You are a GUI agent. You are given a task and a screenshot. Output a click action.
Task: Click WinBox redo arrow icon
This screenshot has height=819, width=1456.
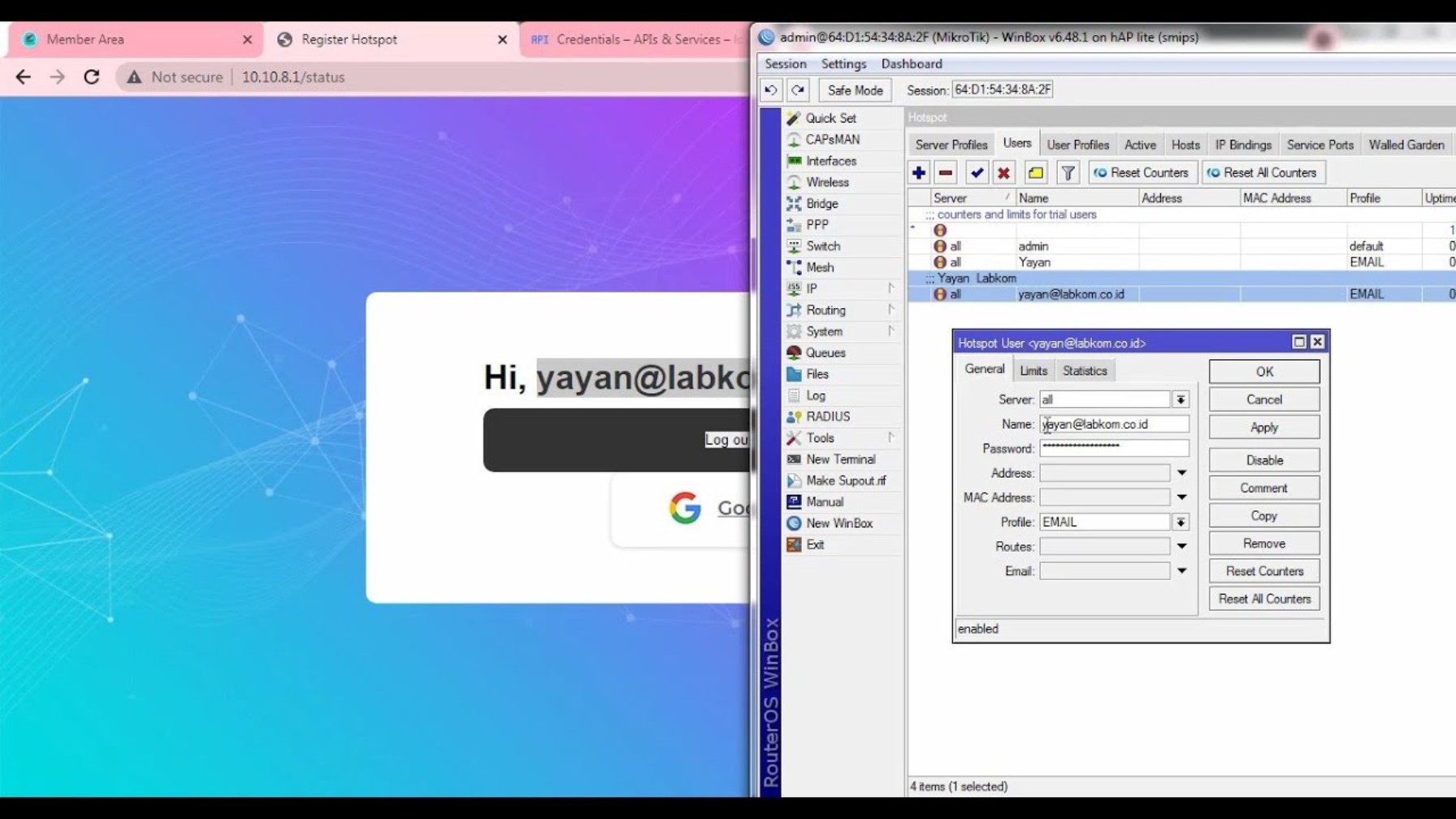click(x=798, y=90)
